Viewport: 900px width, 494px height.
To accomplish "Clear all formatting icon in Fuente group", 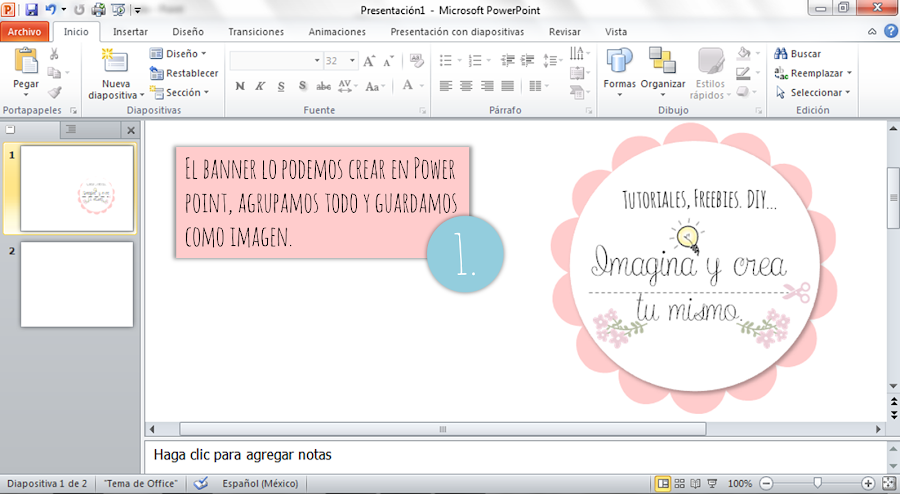I will point(417,61).
